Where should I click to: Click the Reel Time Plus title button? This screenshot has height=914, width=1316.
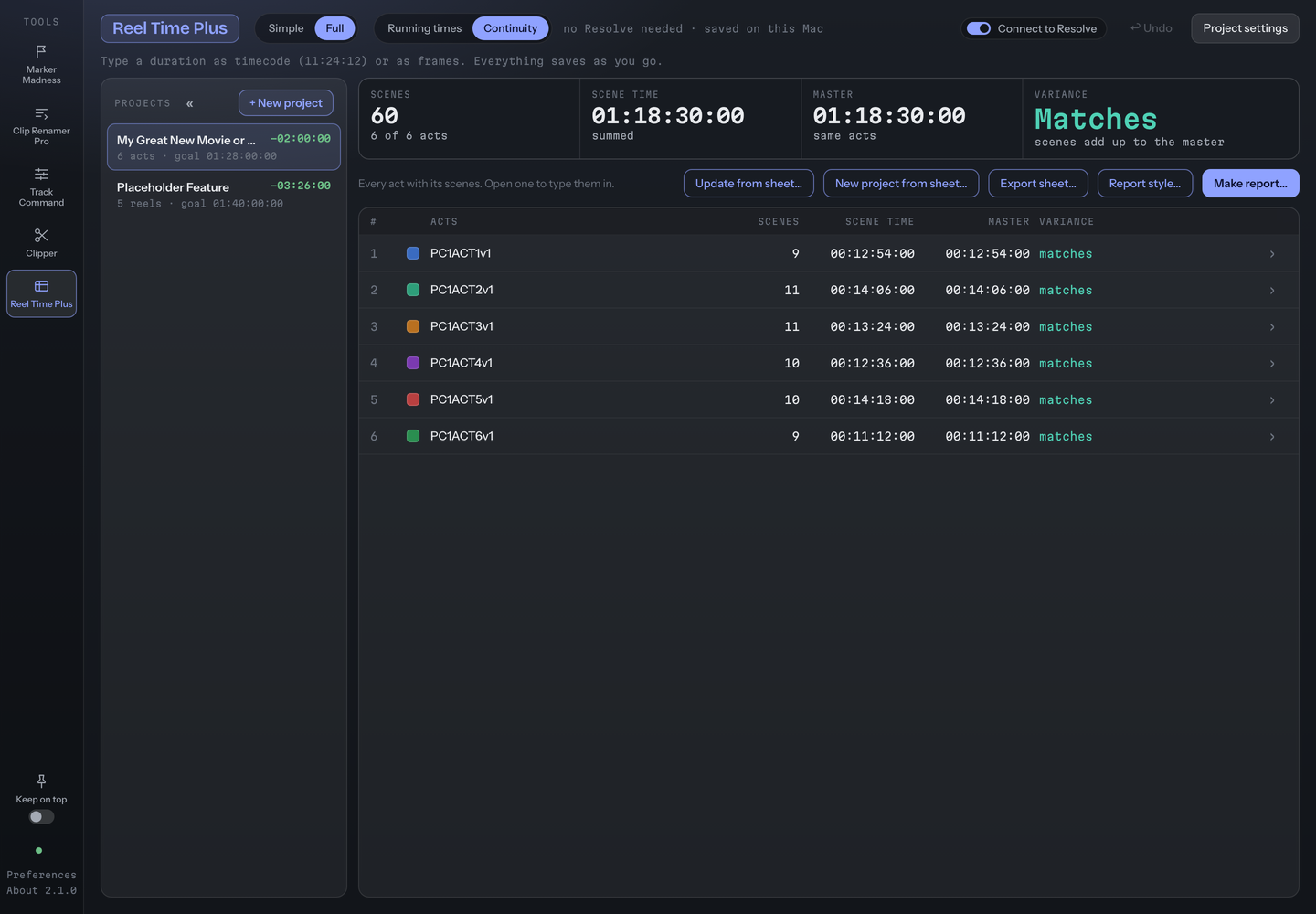click(x=170, y=28)
